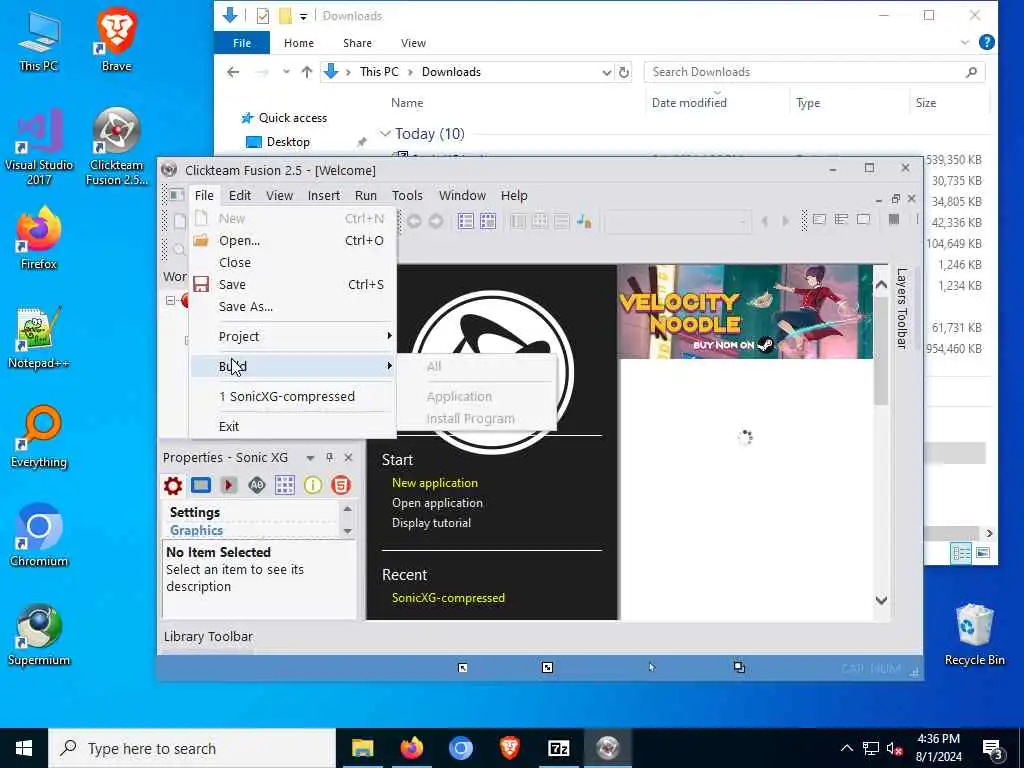Click the Stop square toolbar icon
The height and width of the screenshot is (768, 1024).
pos(894,219)
